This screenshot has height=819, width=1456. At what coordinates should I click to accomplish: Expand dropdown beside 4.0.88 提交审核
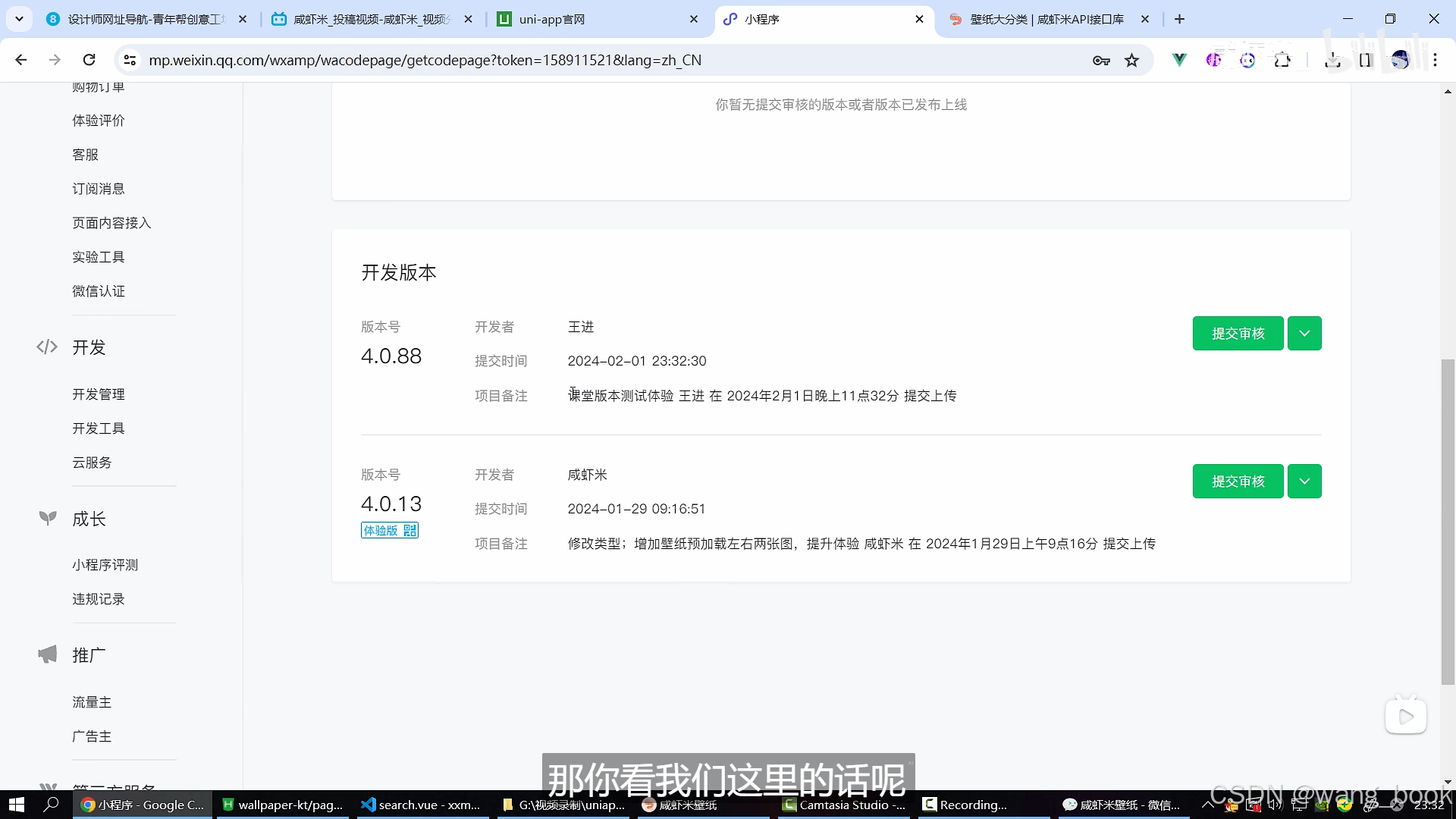coord(1304,334)
